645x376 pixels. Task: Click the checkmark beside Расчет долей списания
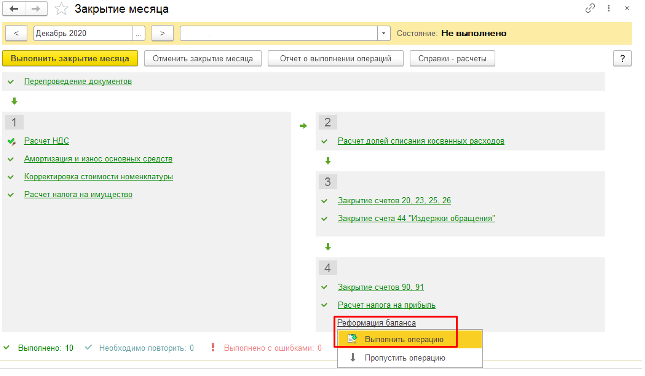(325, 141)
